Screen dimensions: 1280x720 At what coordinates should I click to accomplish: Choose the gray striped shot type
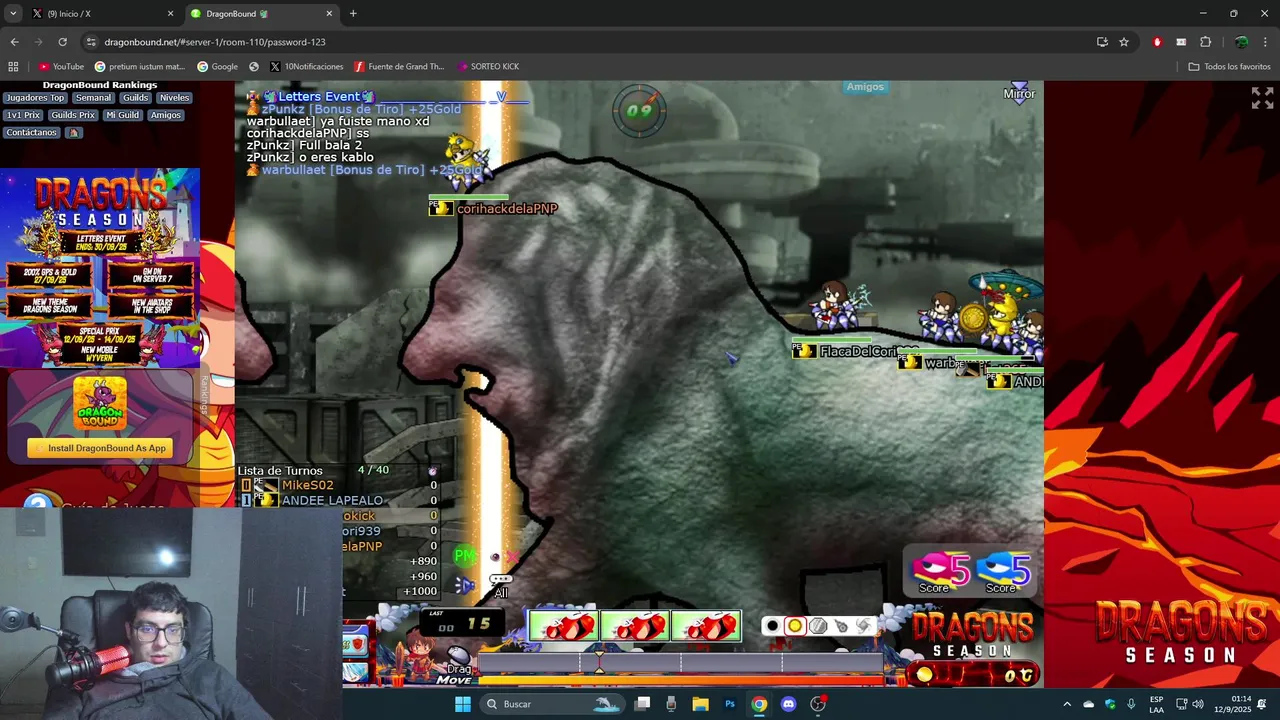point(818,626)
